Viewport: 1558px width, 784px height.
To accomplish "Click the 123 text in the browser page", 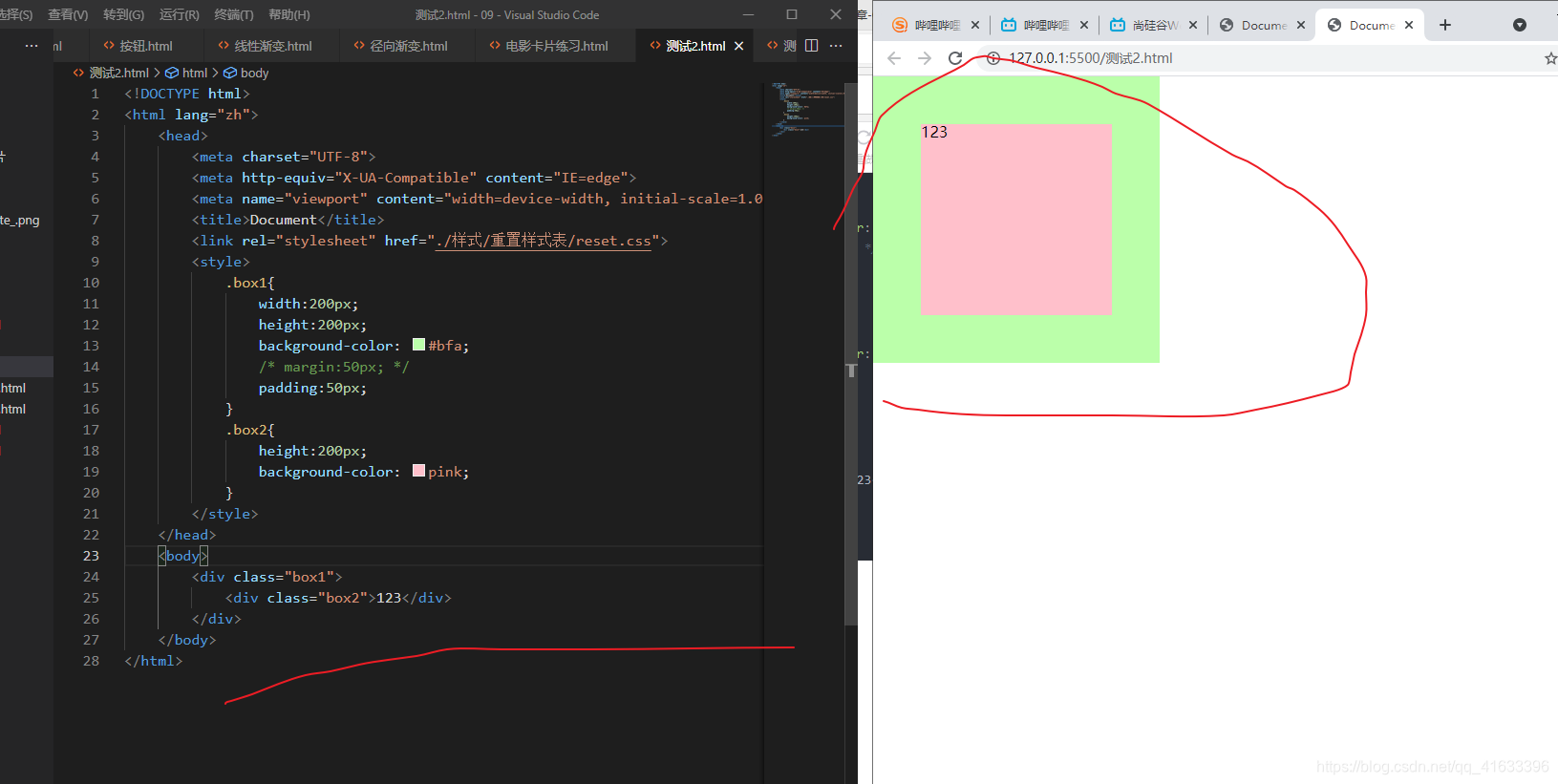I will coord(934,132).
